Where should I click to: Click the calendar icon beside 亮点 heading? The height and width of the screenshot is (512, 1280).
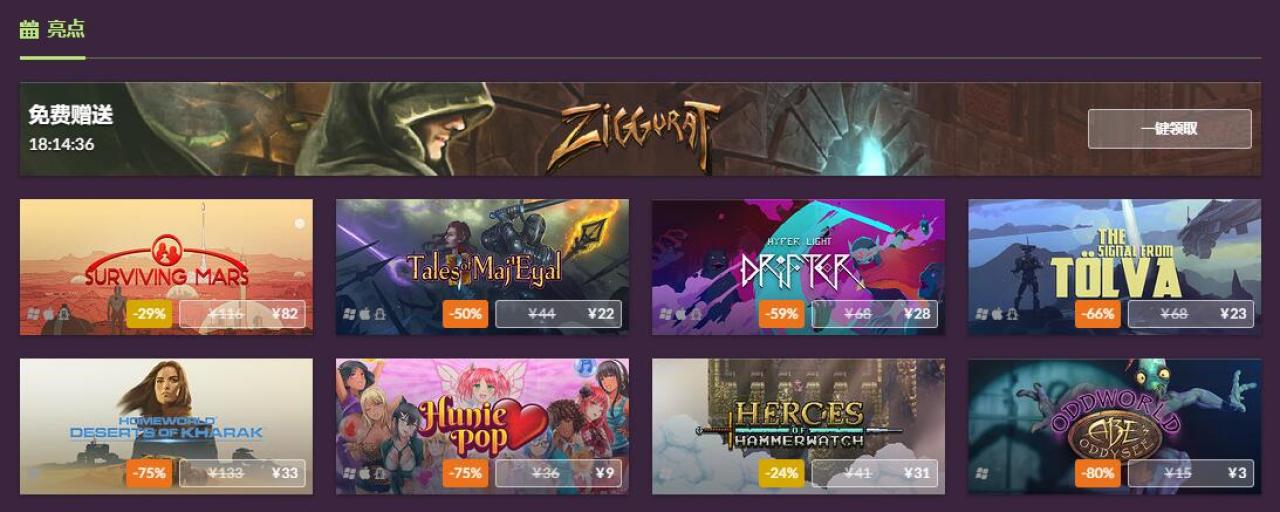point(29,29)
